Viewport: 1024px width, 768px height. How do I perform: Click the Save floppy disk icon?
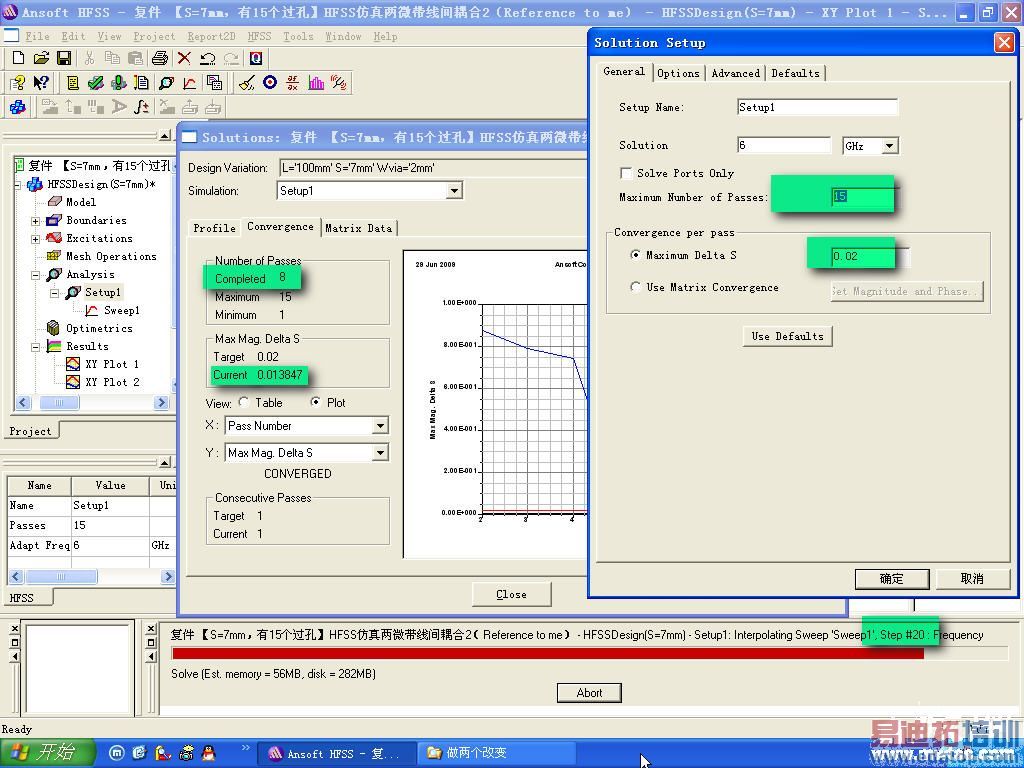64,58
